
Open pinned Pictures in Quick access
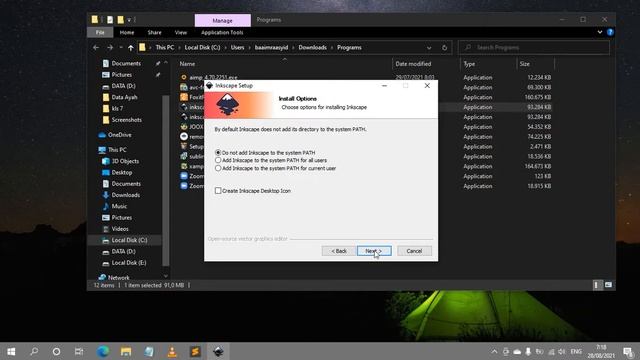(122, 75)
